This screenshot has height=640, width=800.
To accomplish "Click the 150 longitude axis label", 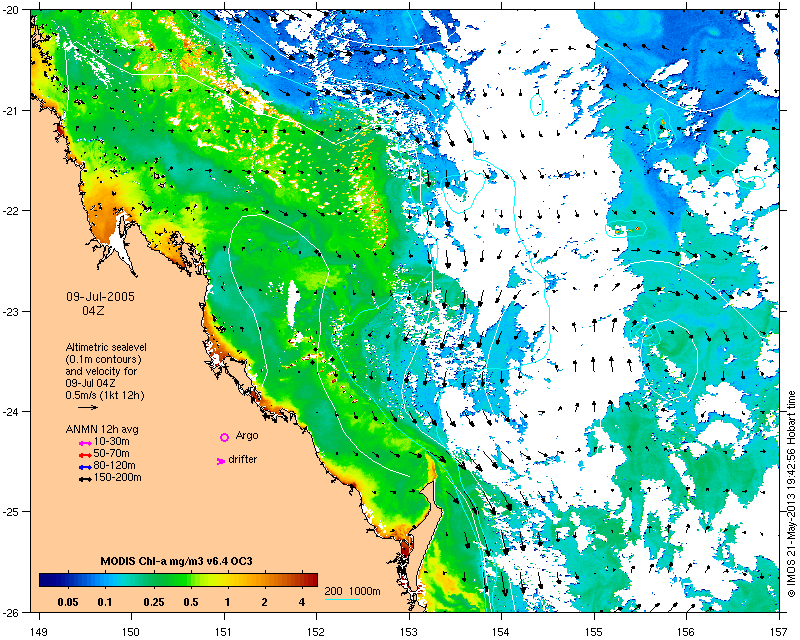I will (x=131, y=632).
